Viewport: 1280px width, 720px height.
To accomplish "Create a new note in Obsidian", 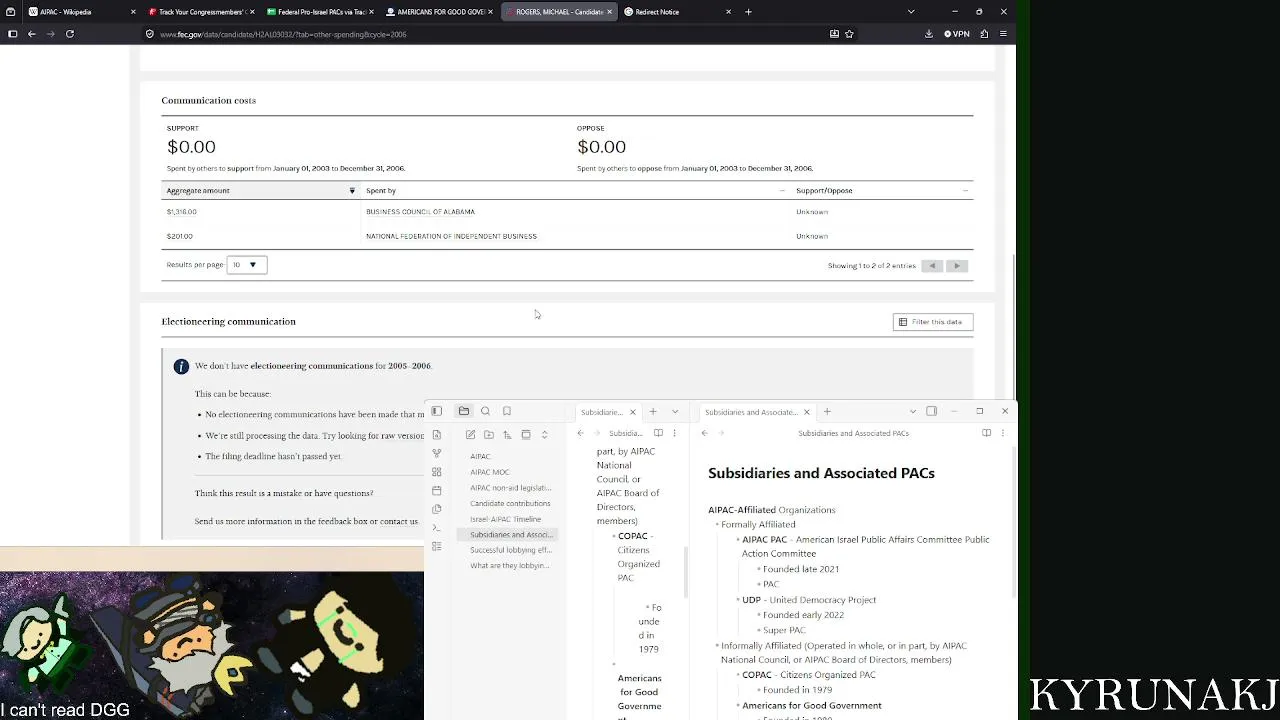I will pyautogui.click(x=470, y=434).
